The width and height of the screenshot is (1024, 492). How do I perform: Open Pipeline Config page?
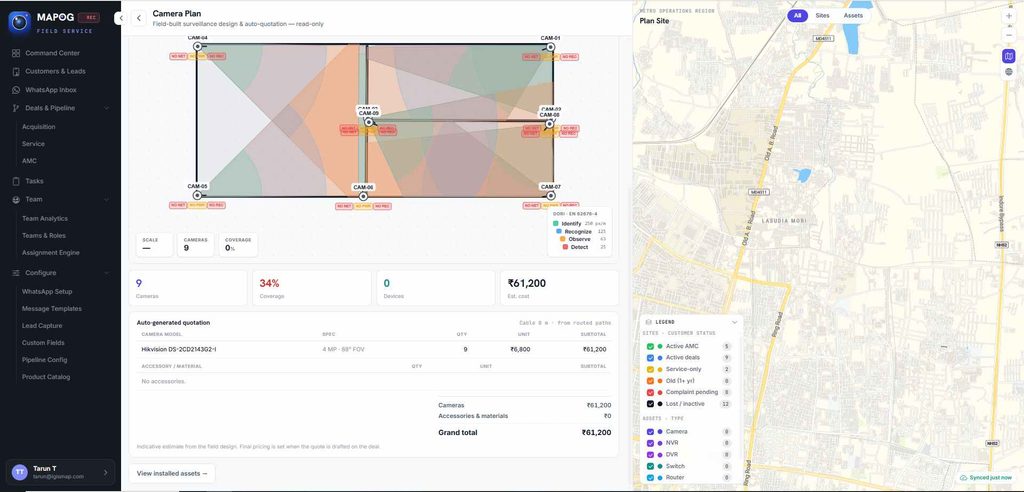tap(44, 360)
